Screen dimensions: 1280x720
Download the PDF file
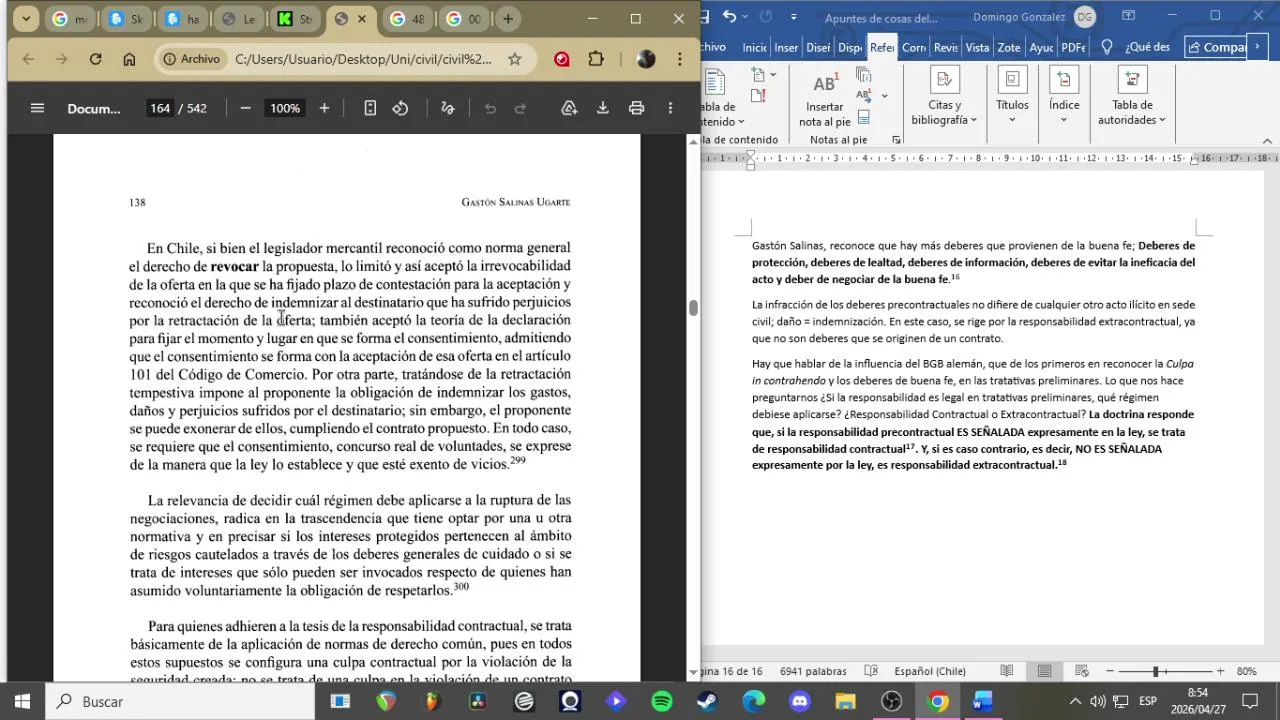[x=603, y=108]
